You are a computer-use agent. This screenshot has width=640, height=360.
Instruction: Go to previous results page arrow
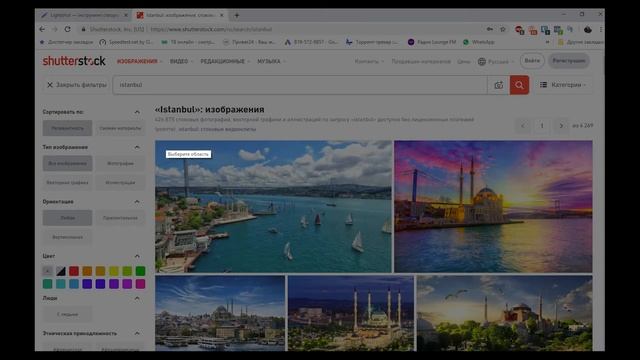[523, 126]
